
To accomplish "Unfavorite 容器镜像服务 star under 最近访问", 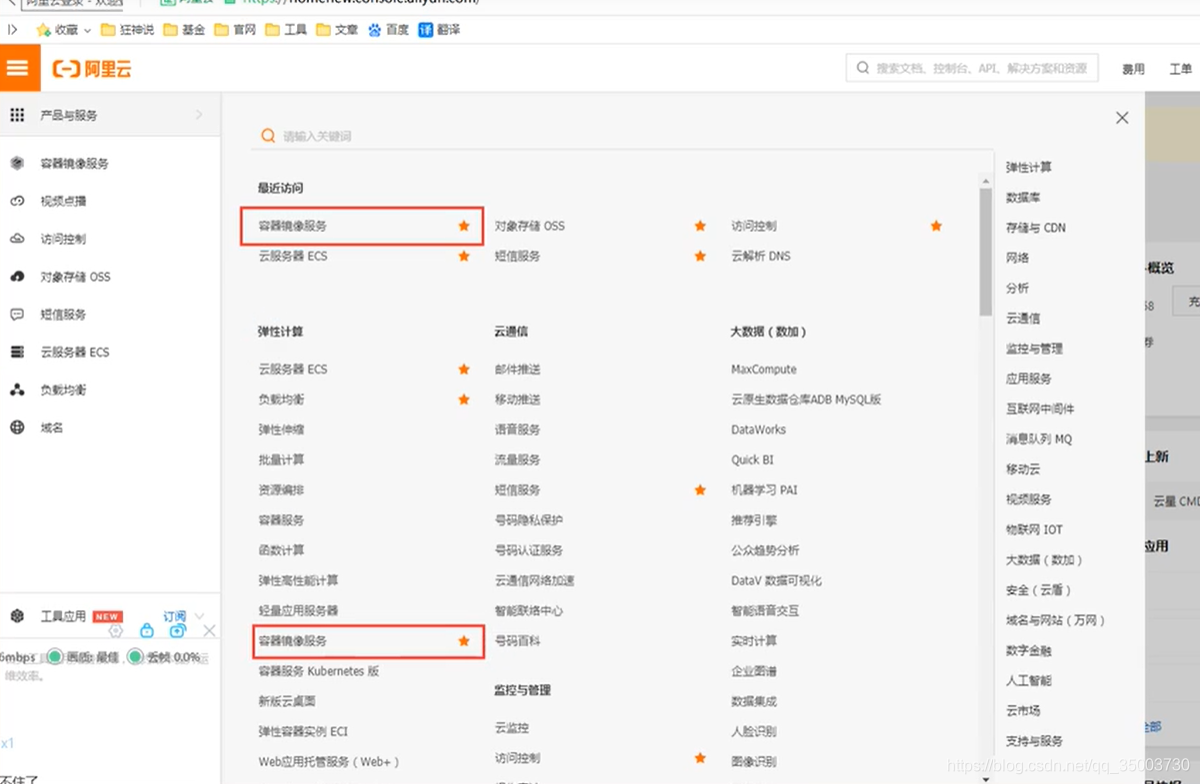I will (464, 226).
